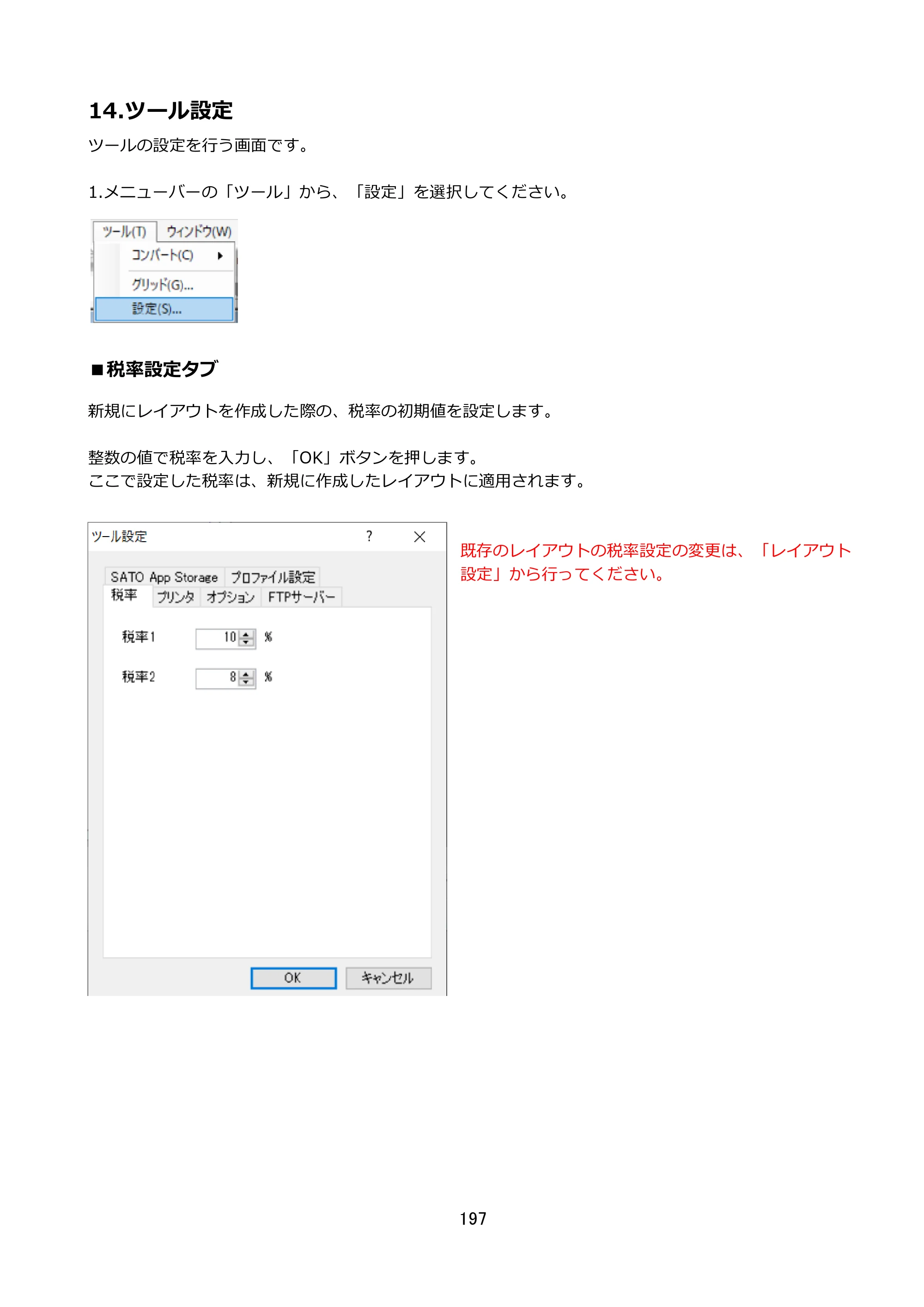Switch to the プリンタ tab
This screenshot has height=1307, width=924.
(x=176, y=597)
